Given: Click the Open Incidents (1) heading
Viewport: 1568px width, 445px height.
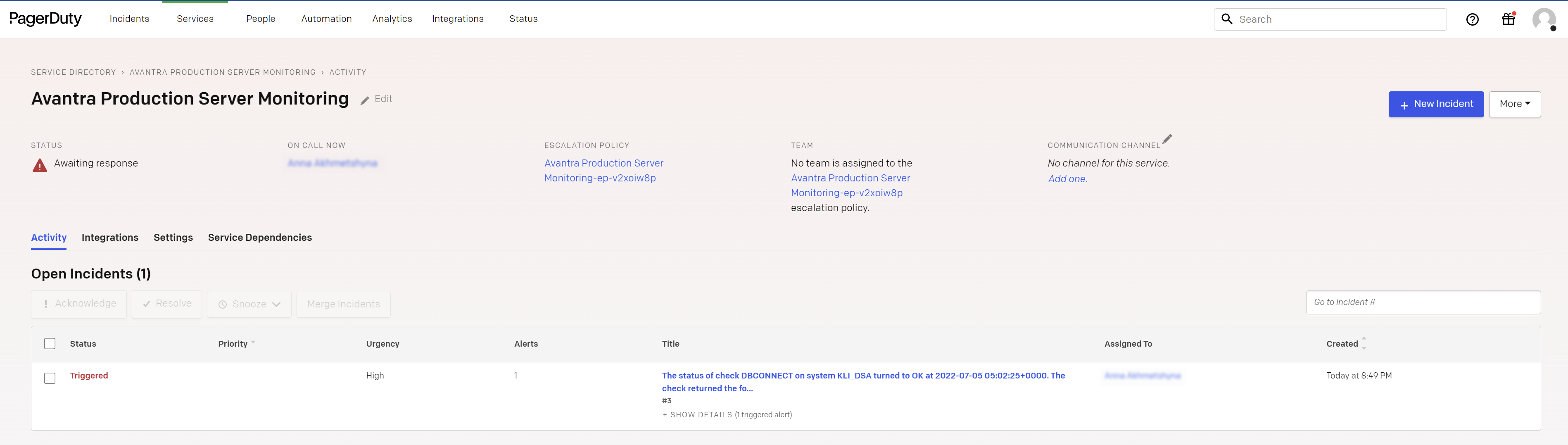Looking at the screenshot, I should coord(91,274).
